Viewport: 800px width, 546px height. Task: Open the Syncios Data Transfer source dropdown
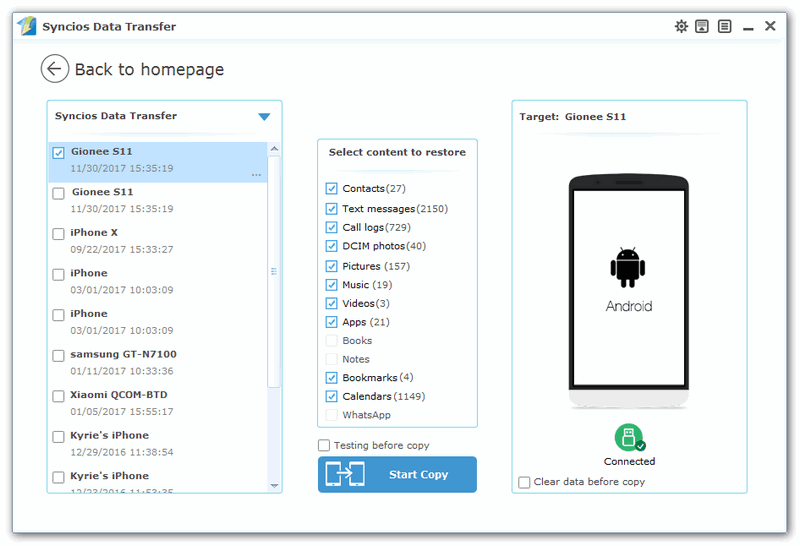[264, 117]
